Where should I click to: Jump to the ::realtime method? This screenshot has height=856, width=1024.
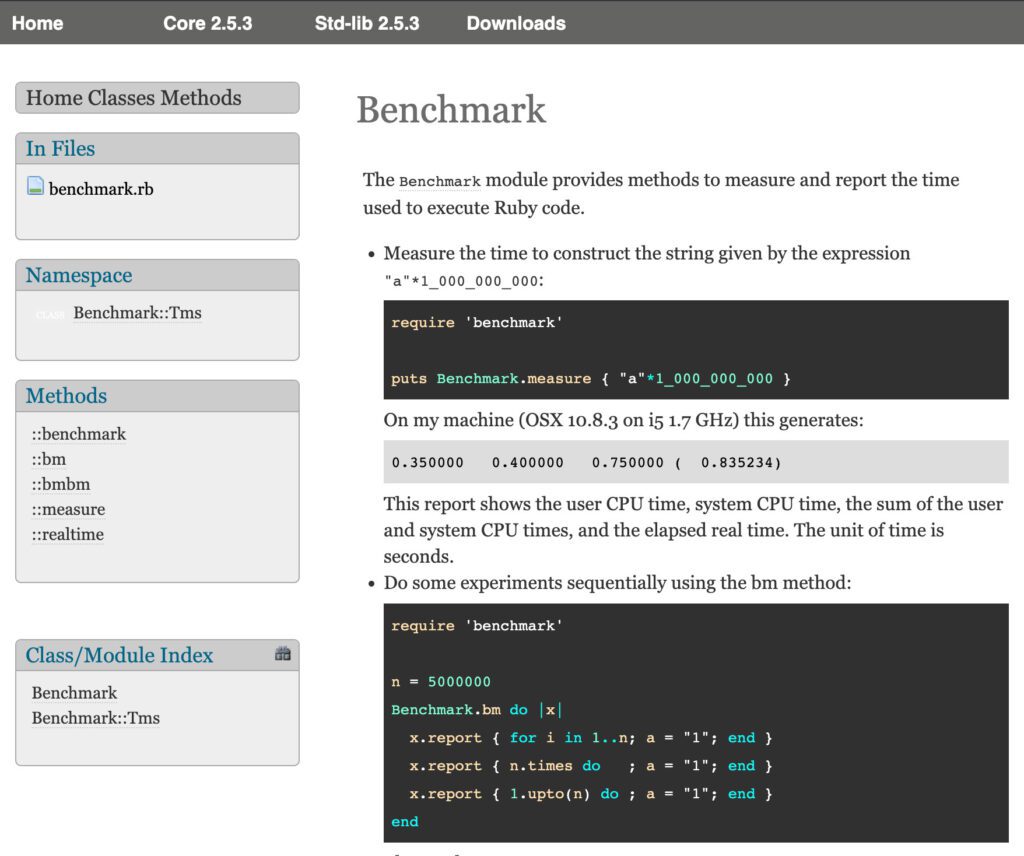(68, 534)
